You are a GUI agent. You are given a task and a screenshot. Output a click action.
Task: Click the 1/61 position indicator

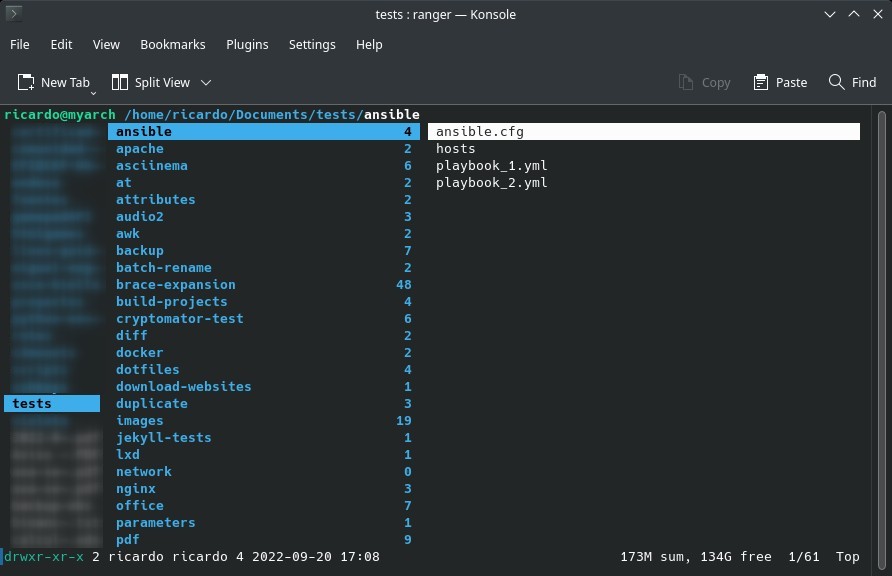coord(804,557)
